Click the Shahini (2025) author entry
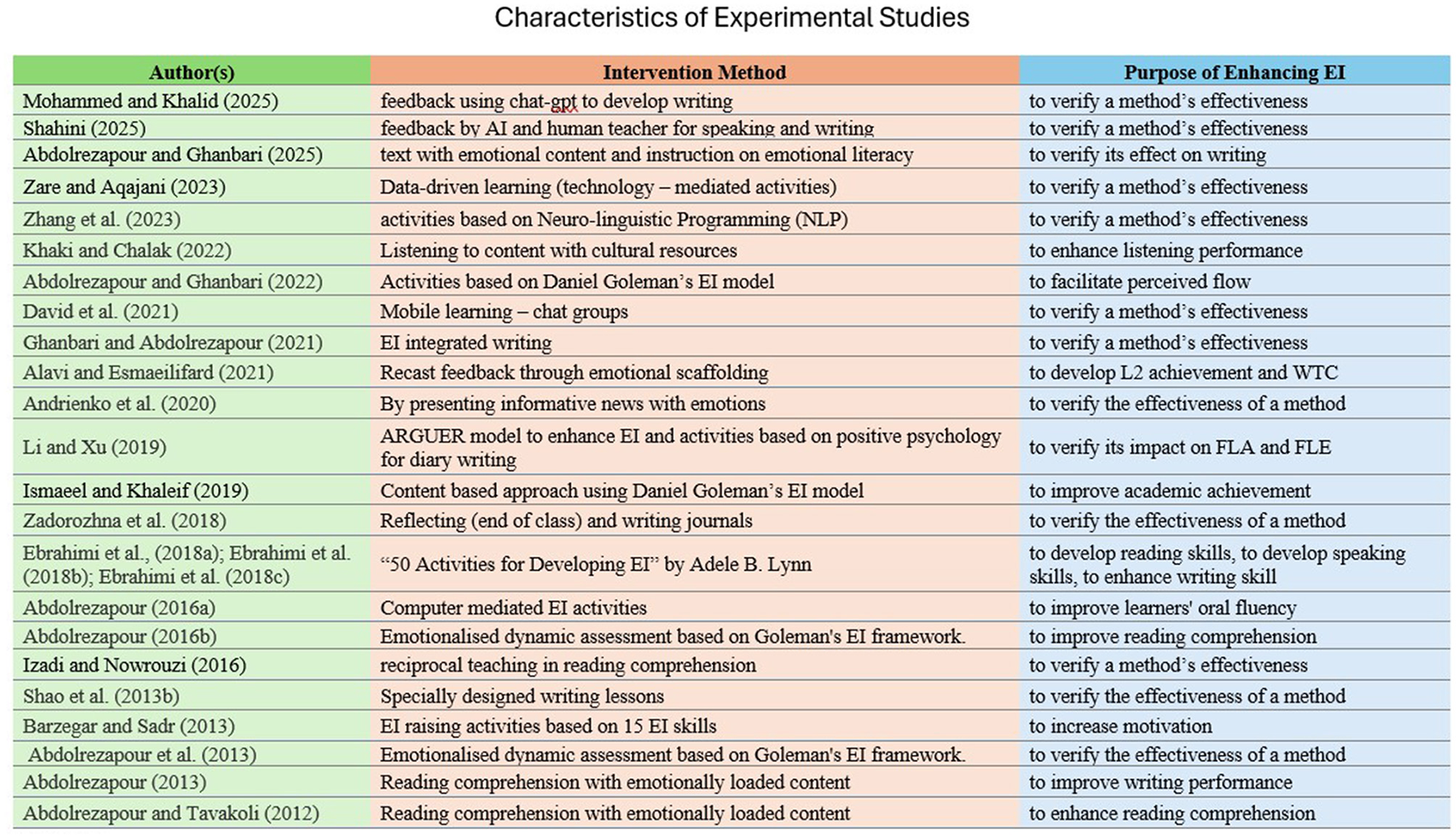 [84, 128]
